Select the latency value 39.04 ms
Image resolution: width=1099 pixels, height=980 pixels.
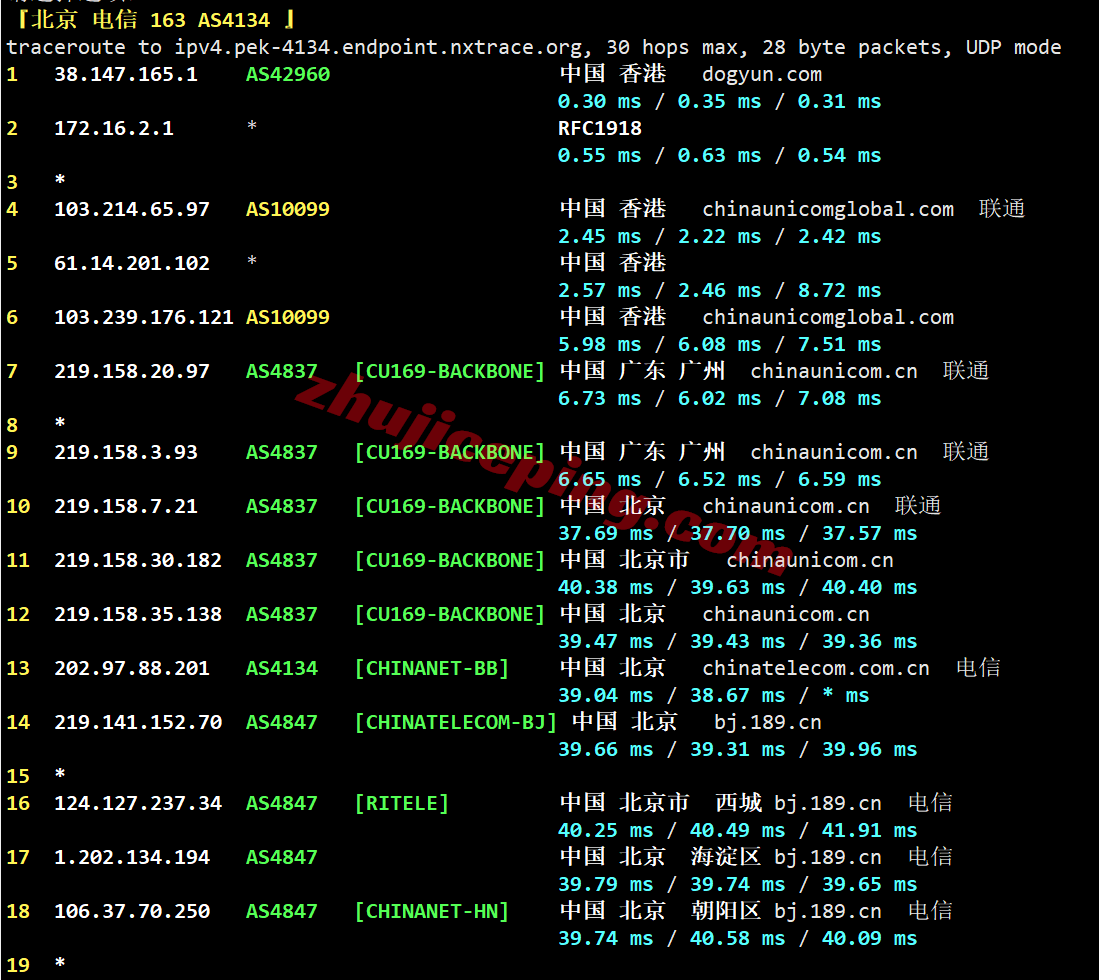(606, 695)
